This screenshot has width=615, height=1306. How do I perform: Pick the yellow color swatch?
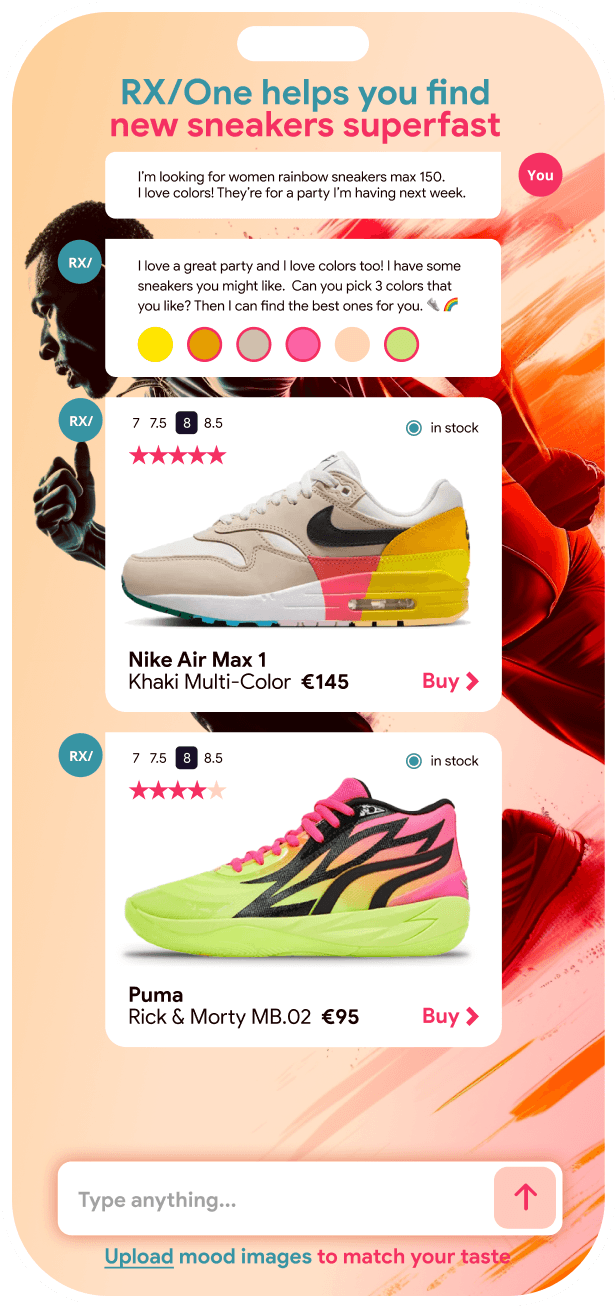pyautogui.click(x=155, y=345)
